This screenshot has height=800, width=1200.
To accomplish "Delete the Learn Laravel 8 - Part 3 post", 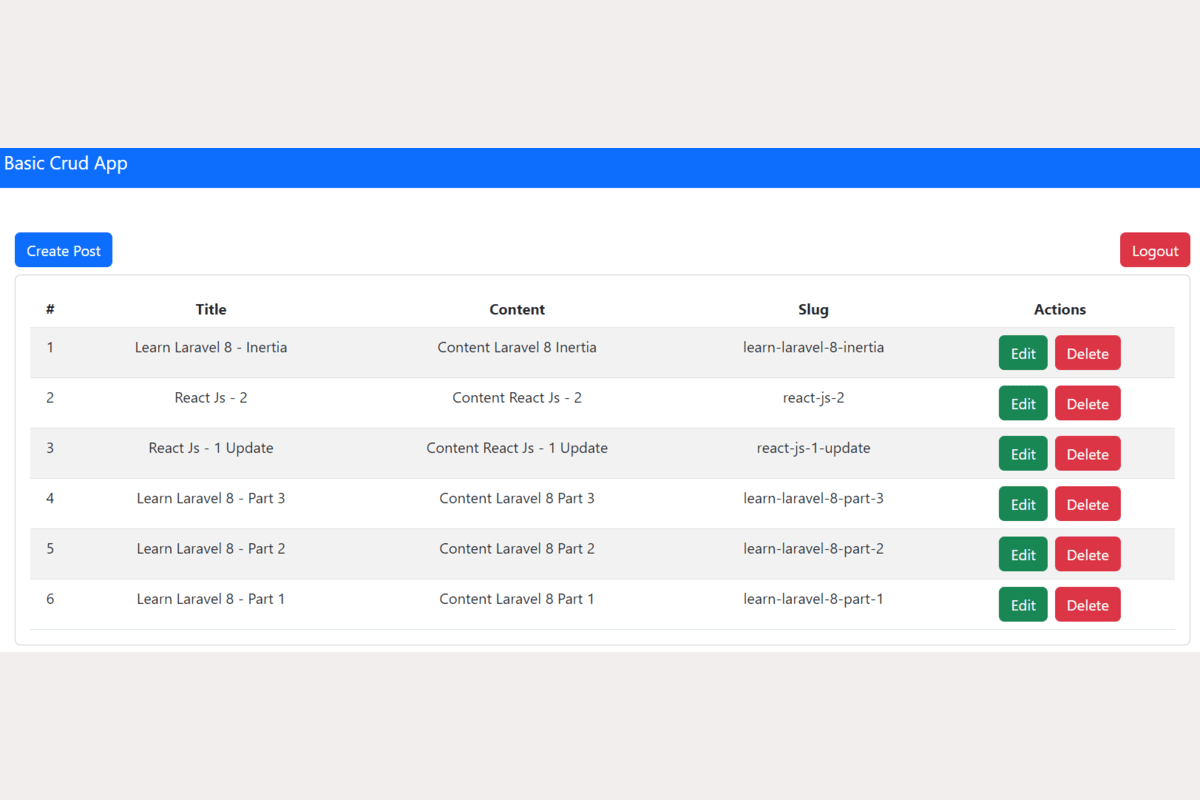I will pyautogui.click(x=1087, y=504).
